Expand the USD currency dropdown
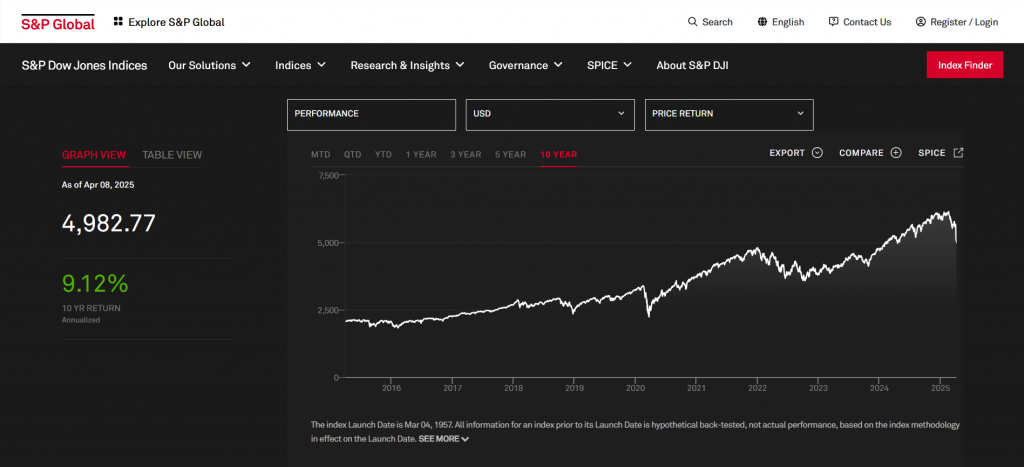The width and height of the screenshot is (1024, 467). pyautogui.click(x=550, y=114)
